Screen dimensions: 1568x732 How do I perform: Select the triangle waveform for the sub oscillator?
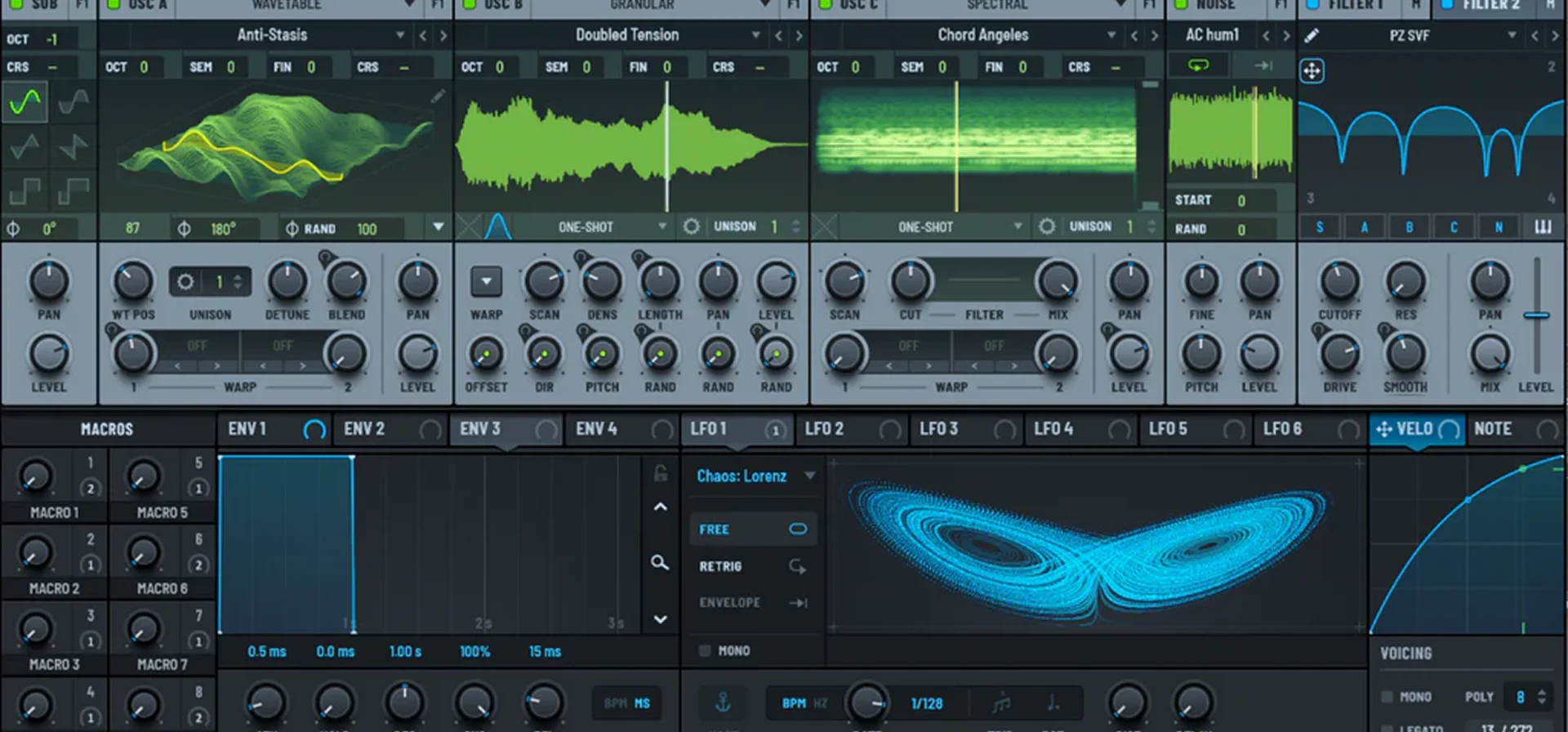coord(24,147)
